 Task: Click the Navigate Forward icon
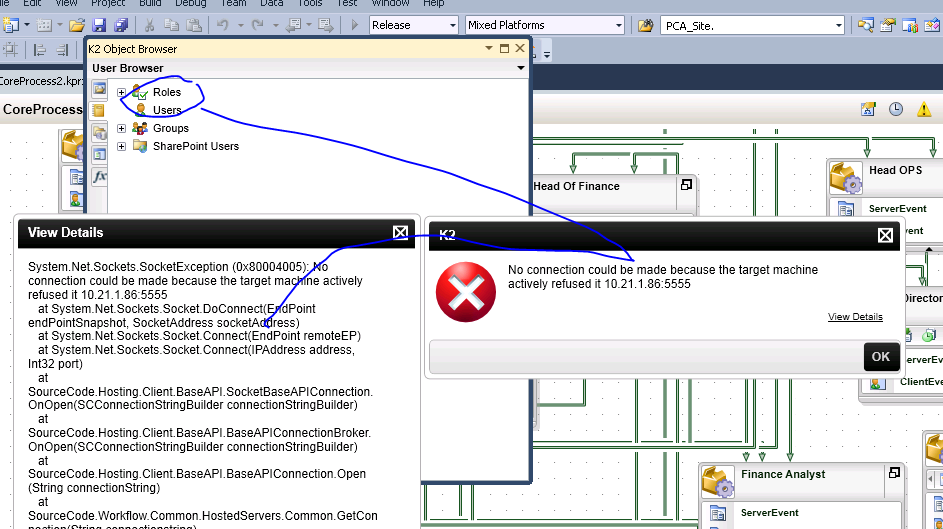[325, 25]
